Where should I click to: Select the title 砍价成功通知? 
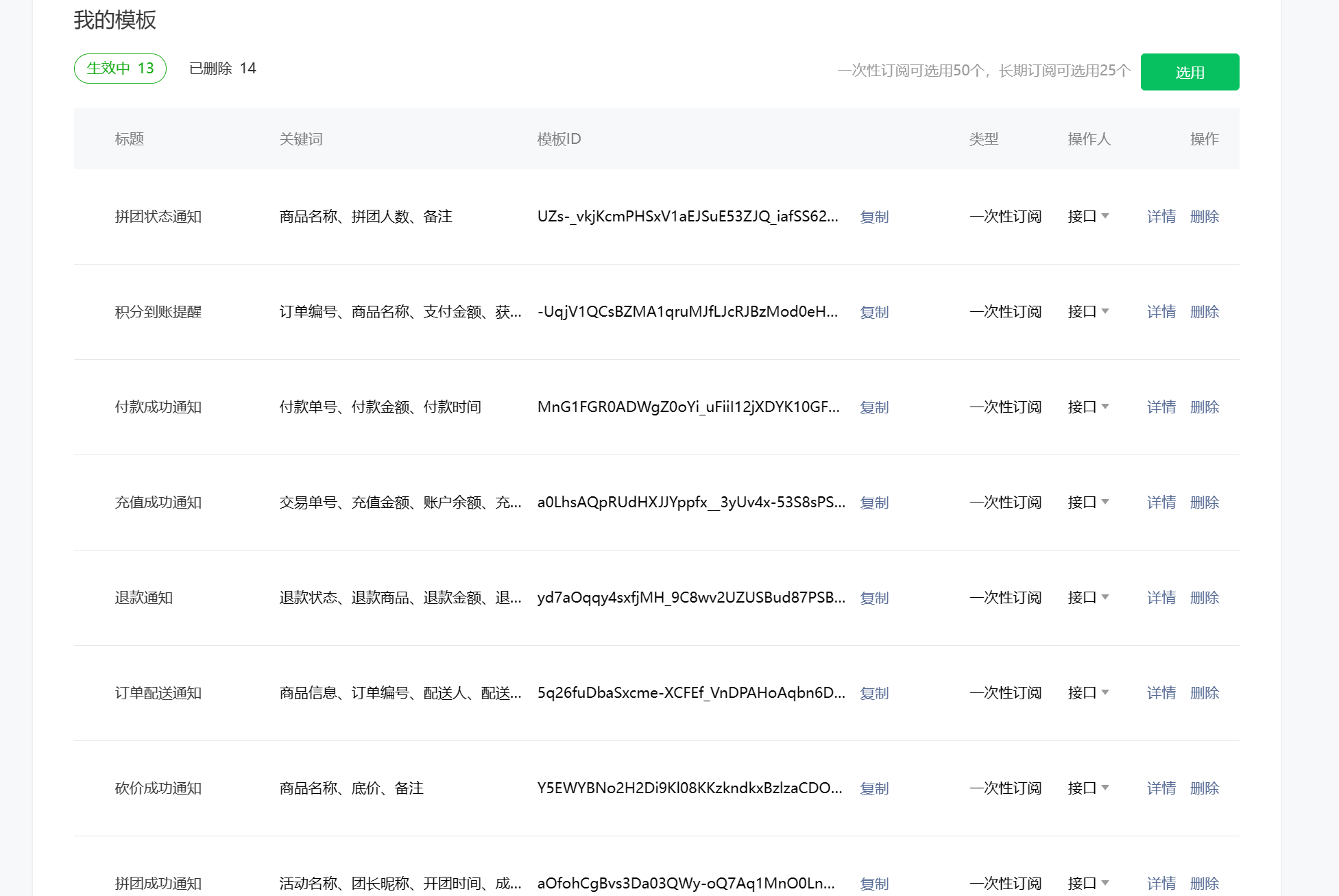coord(158,788)
